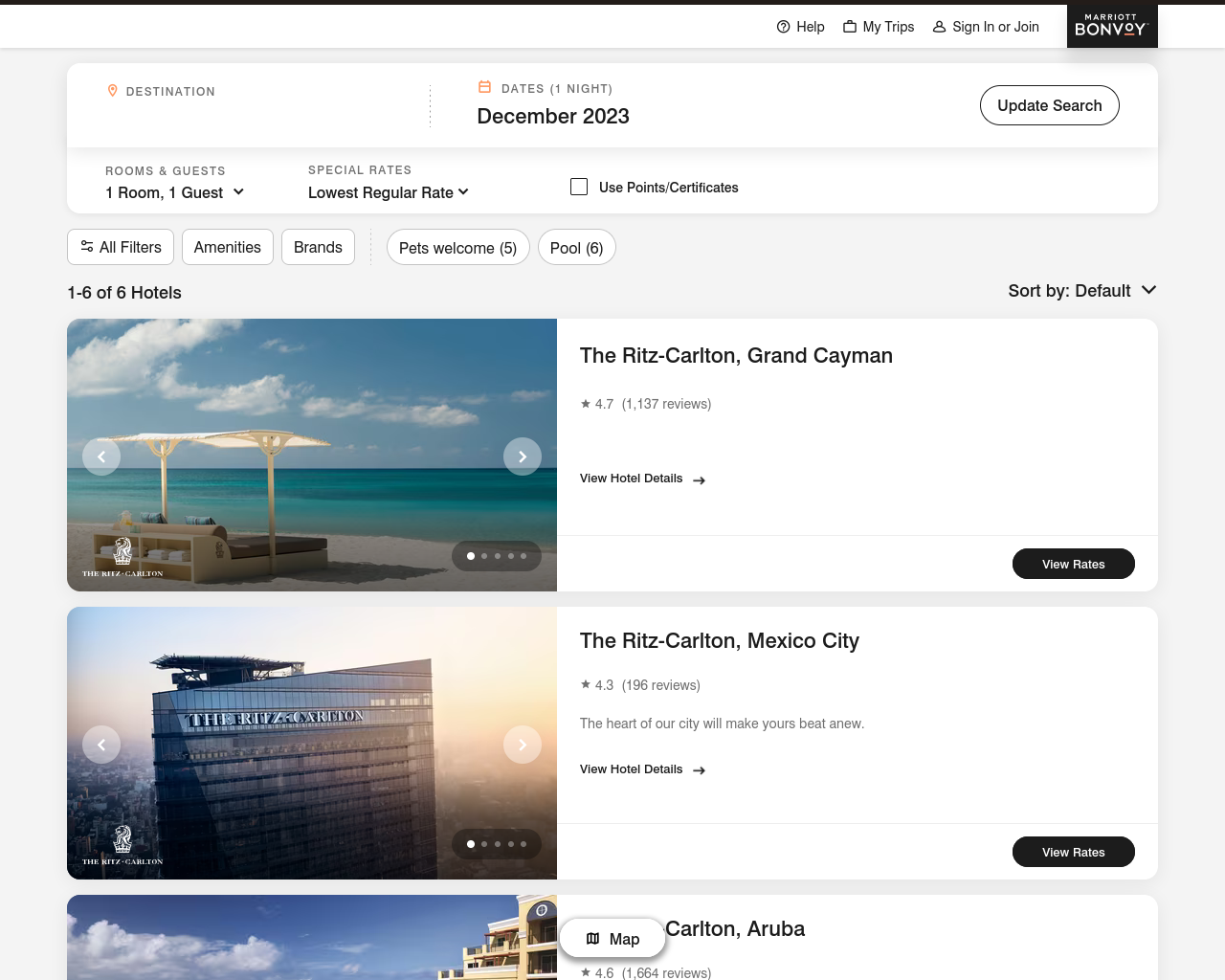Open The Ritz-Carlton, Mexico City title
Image resolution: width=1225 pixels, height=980 pixels.
tap(720, 641)
